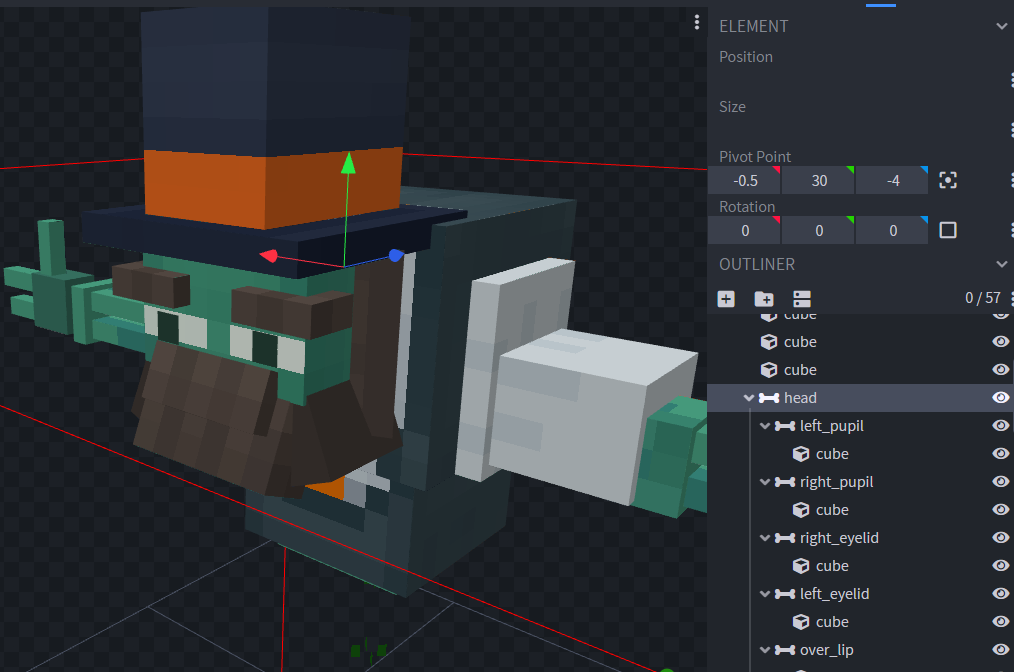Click the cube icon under left_pupil
1014x672 pixels.
point(801,454)
